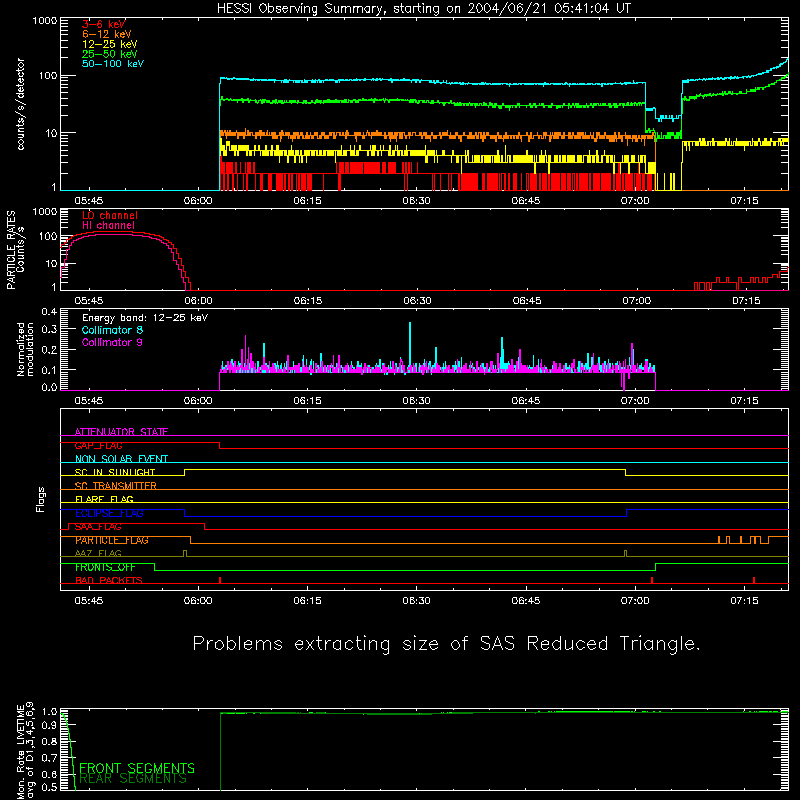This screenshot has height=800, width=800.
Task: Click the "Collimator 9" legend label
Action: (x=112, y=342)
